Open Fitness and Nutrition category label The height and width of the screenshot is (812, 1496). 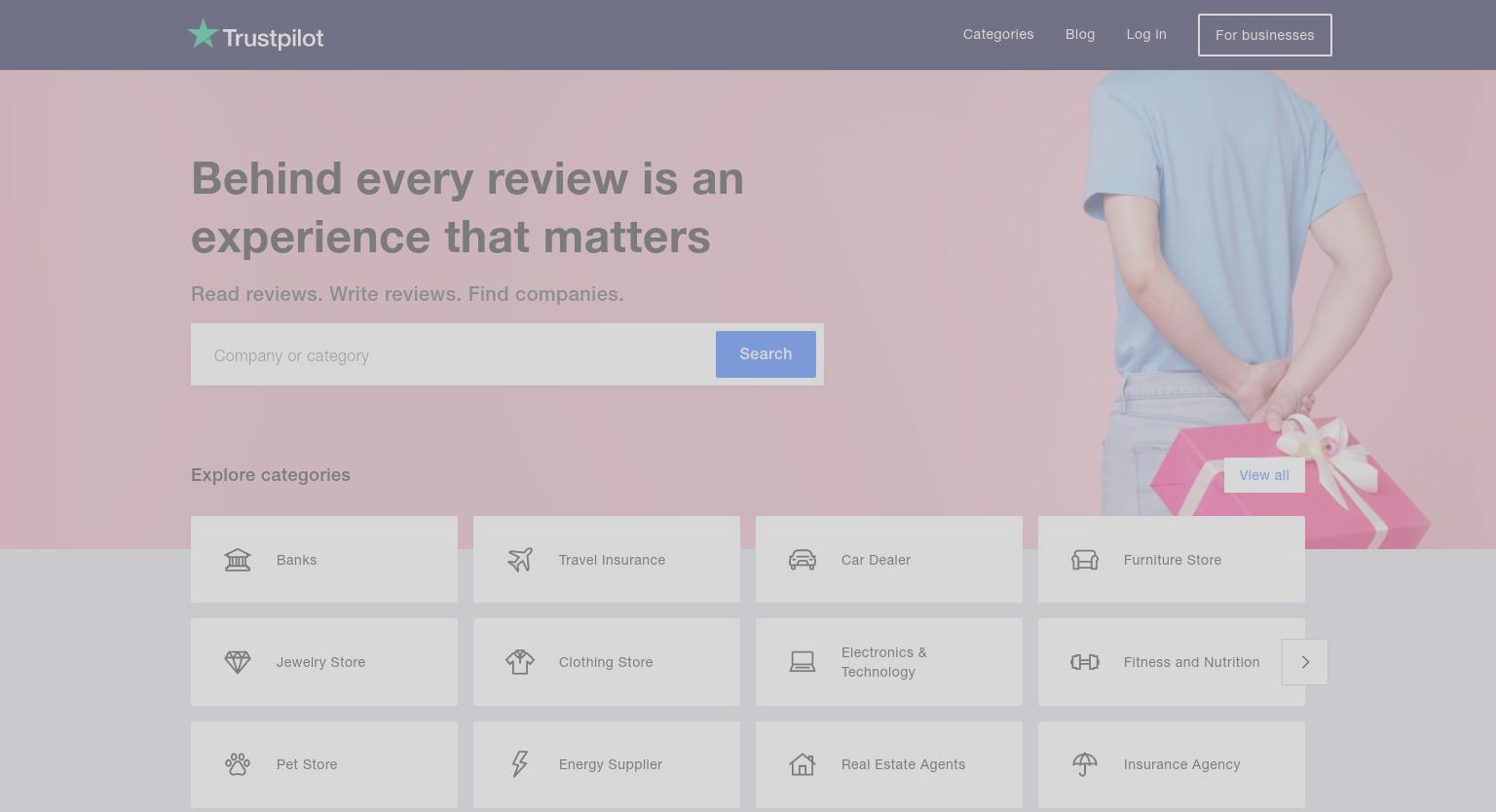(1191, 662)
